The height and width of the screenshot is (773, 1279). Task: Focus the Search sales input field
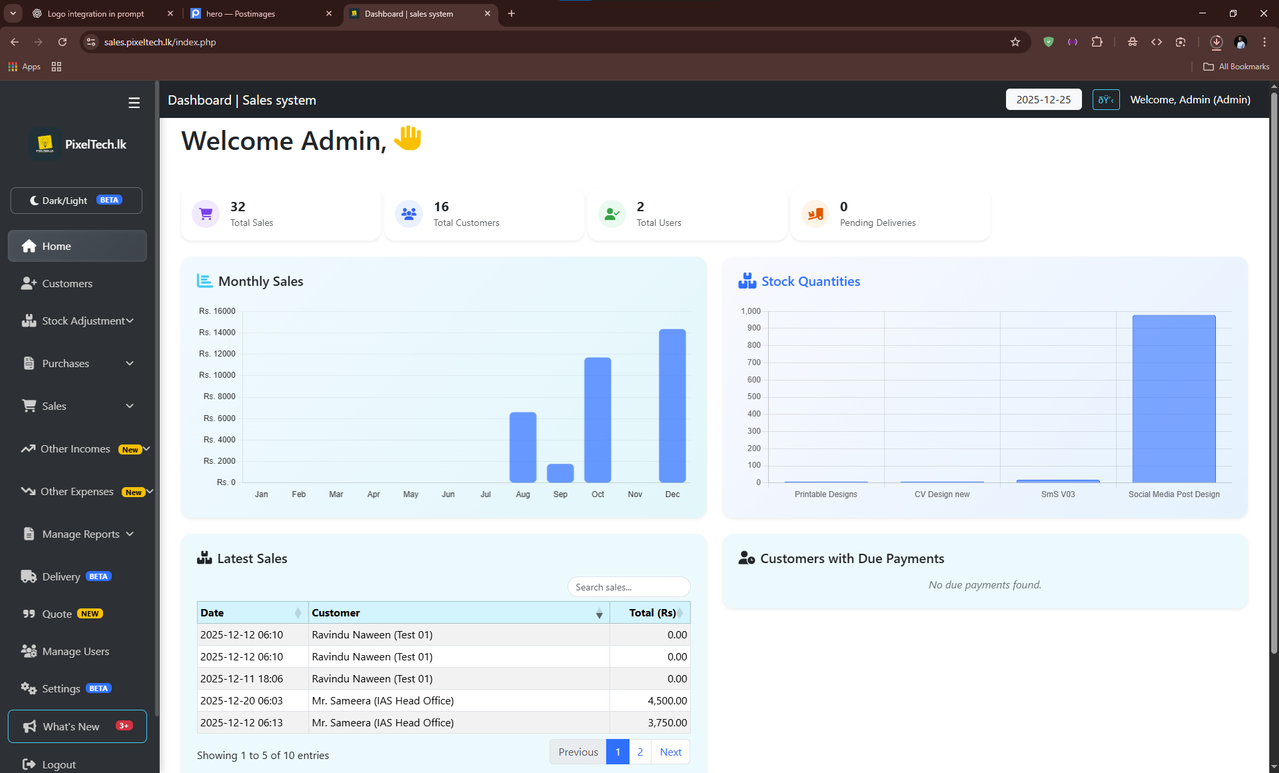pos(629,587)
